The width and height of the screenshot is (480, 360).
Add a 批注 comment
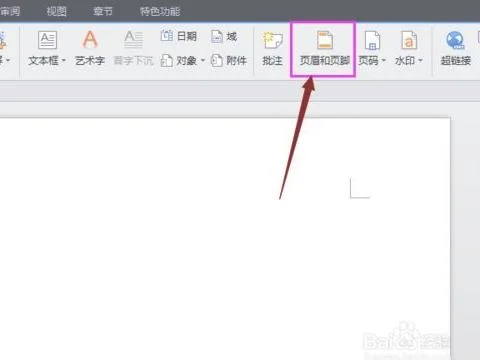coord(272,49)
